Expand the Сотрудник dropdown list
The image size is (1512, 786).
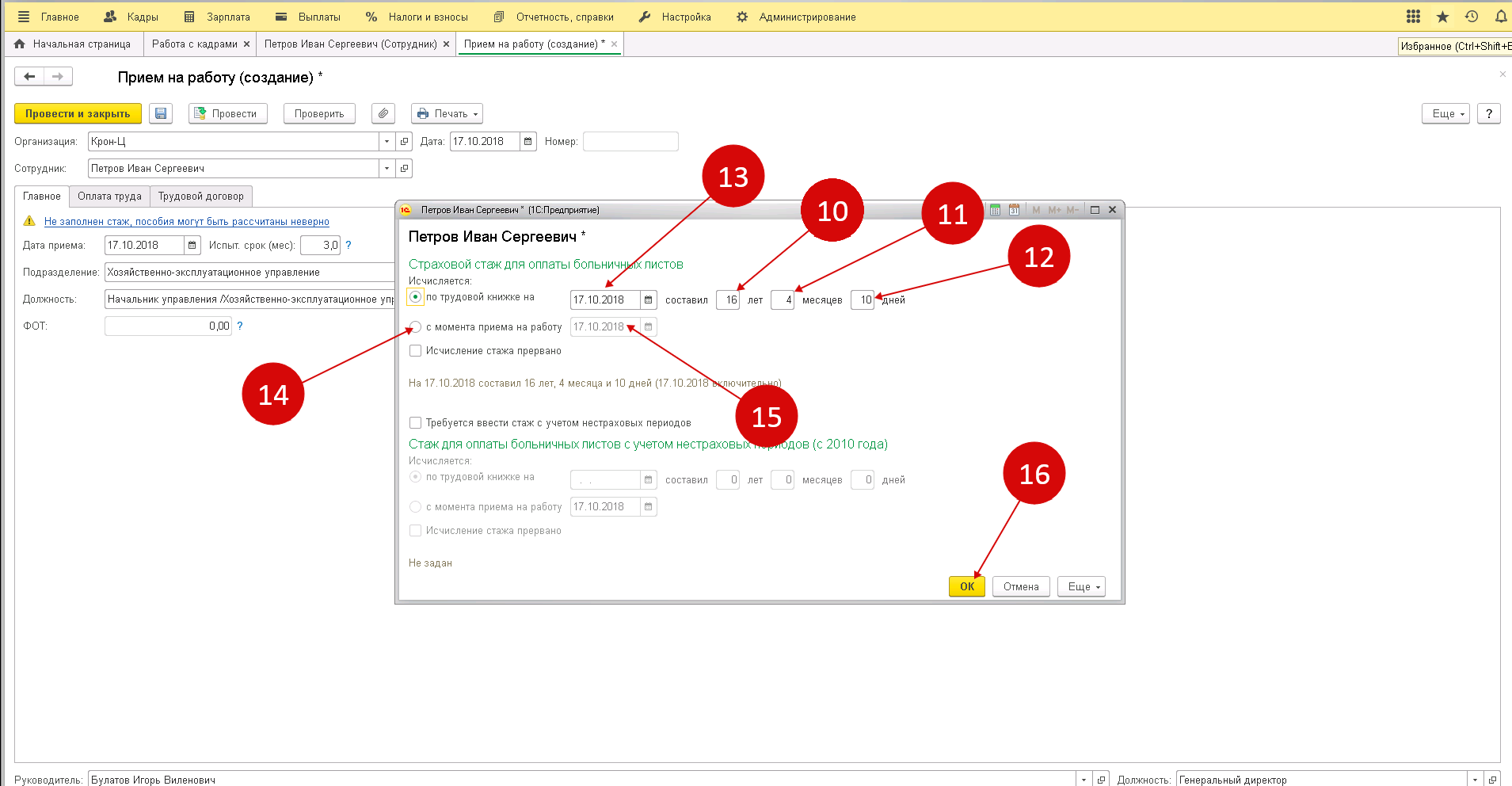(x=387, y=169)
